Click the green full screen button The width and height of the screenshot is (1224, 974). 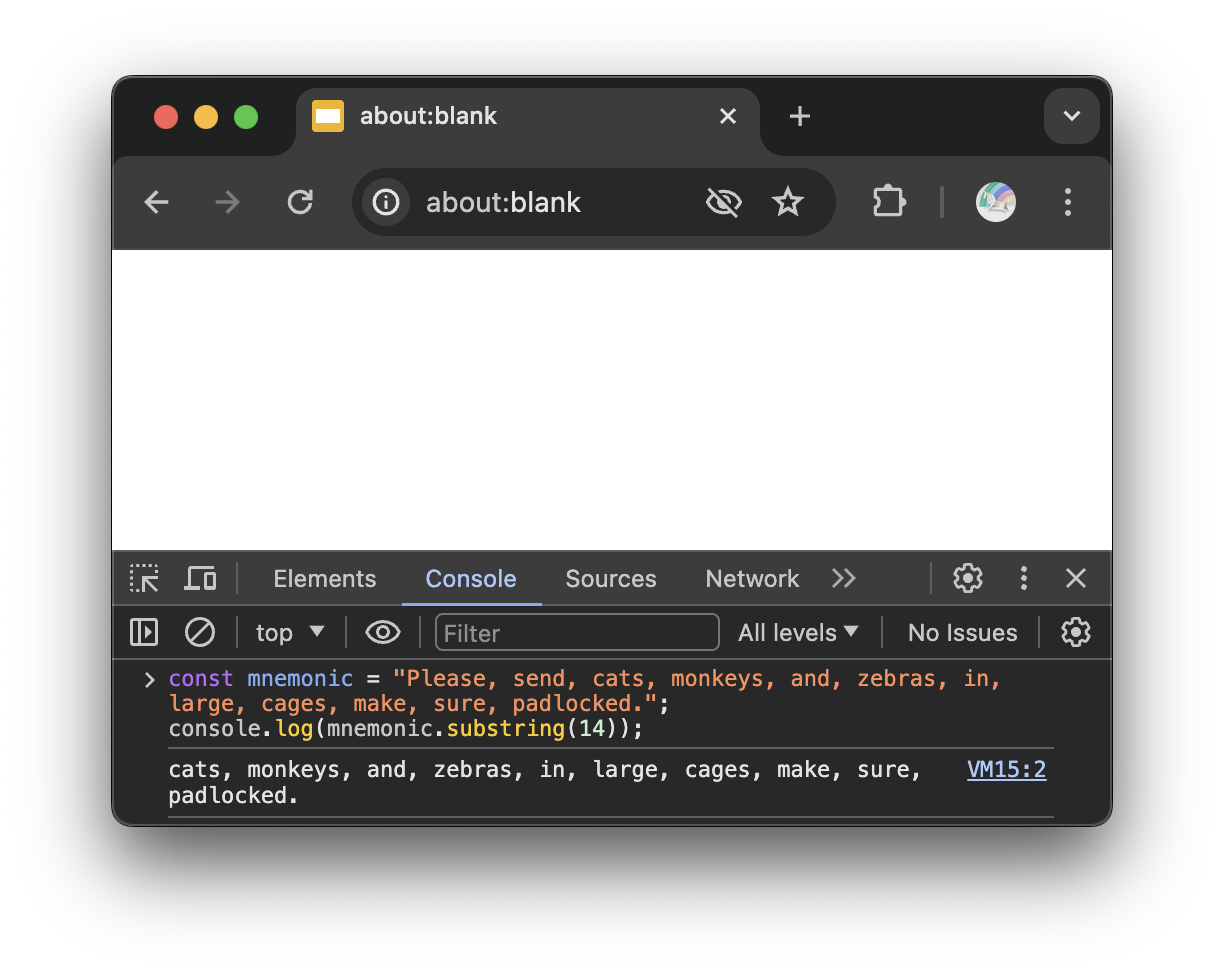pos(246,117)
